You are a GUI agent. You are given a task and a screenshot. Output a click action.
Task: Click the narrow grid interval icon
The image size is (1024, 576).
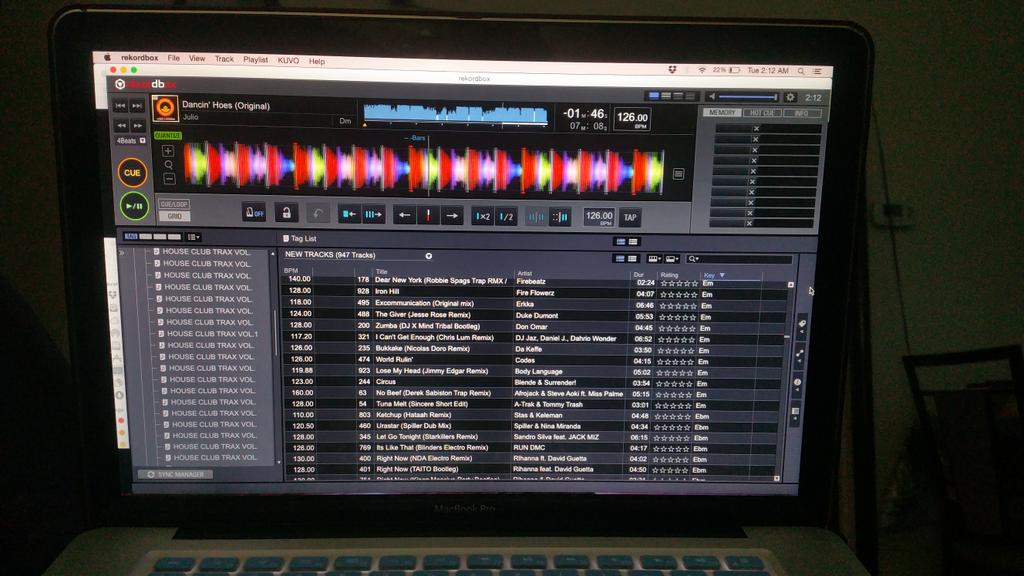click(560, 217)
